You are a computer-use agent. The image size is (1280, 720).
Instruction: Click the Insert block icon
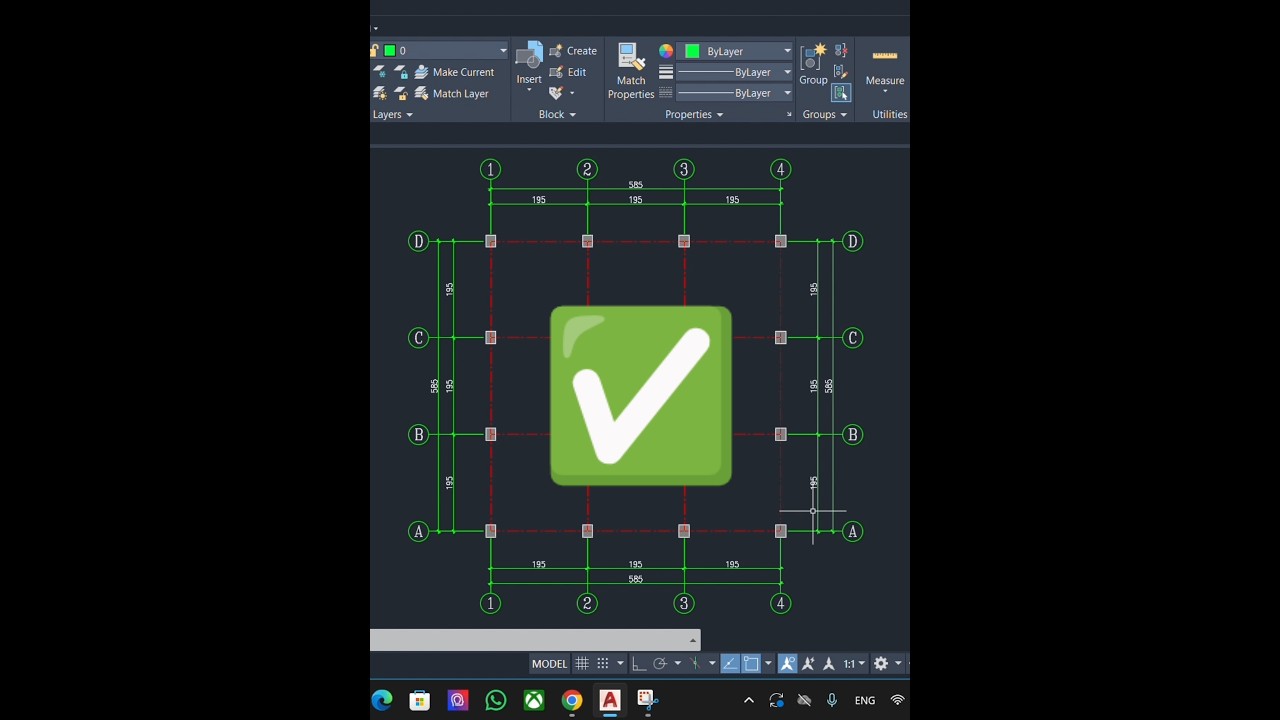529,56
